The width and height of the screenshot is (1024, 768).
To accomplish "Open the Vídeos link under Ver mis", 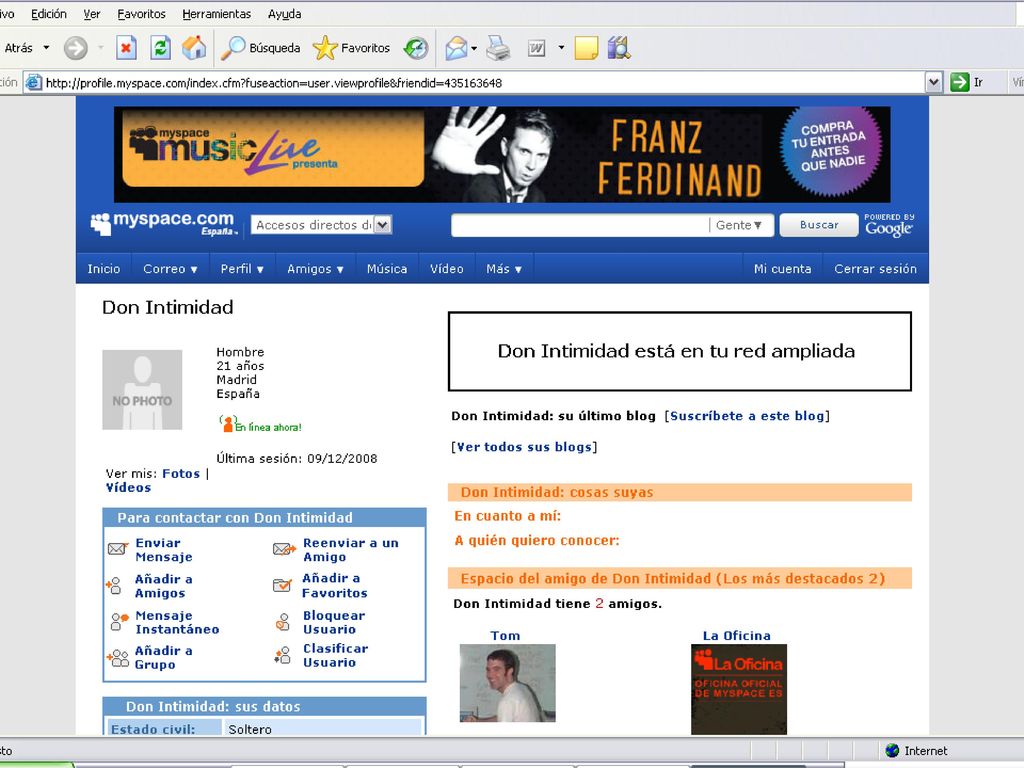I will [x=129, y=488].
